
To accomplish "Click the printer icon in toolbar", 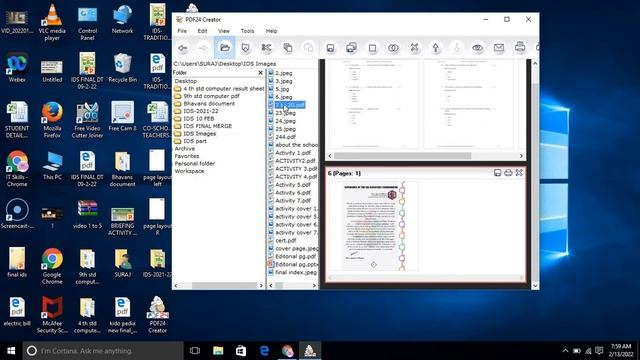I will 520,47.
